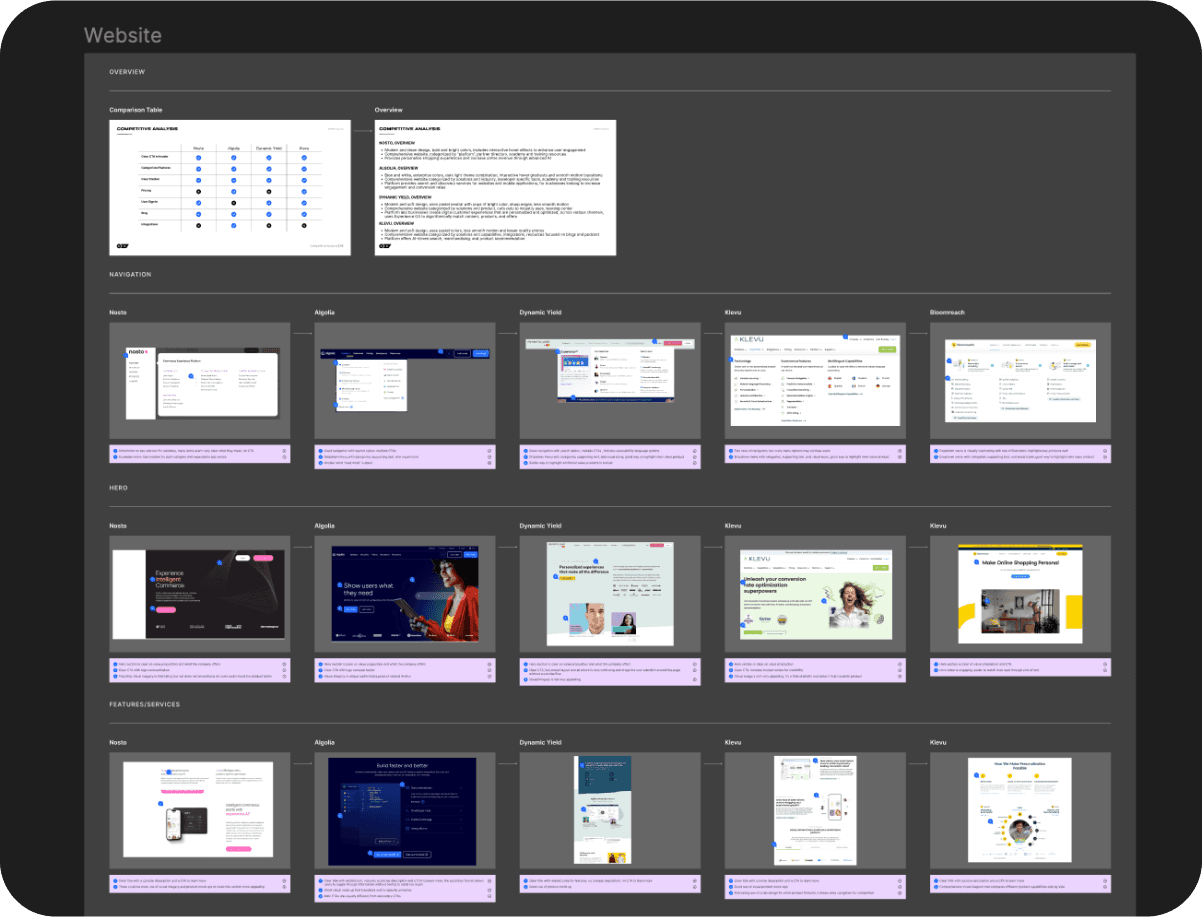Select the Nosto features screenshot frame
This screenshot has height=917, width=1202.
200,809
